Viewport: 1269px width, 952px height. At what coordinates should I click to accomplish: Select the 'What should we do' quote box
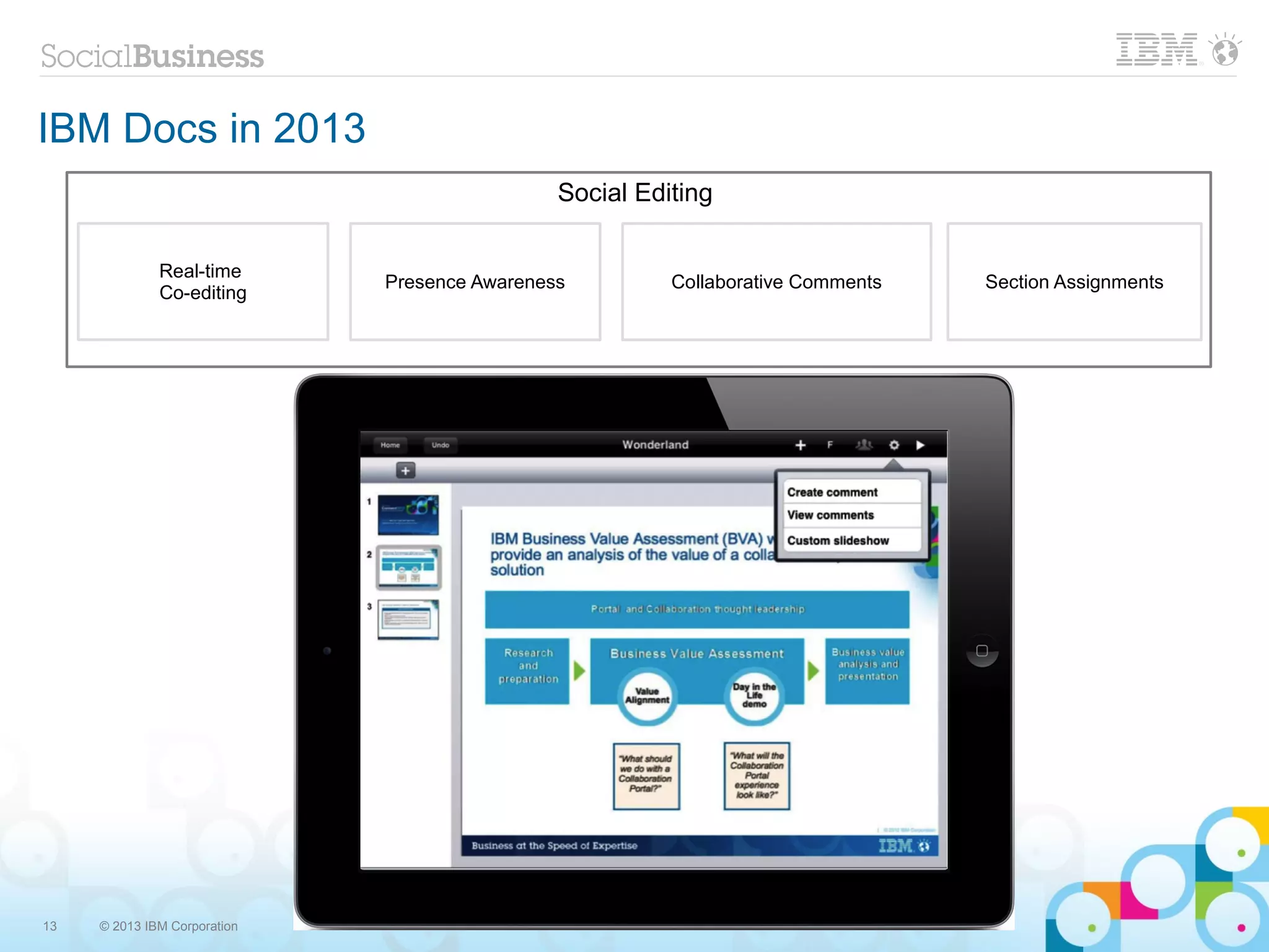point(646,776)
